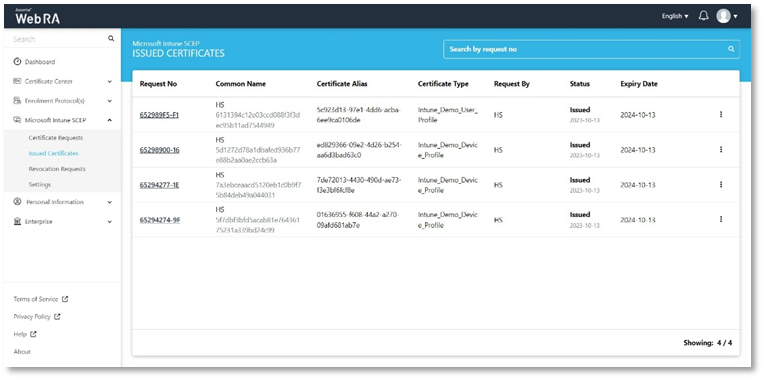Open three-dot menu for request 65298900-16

[721, 150]
